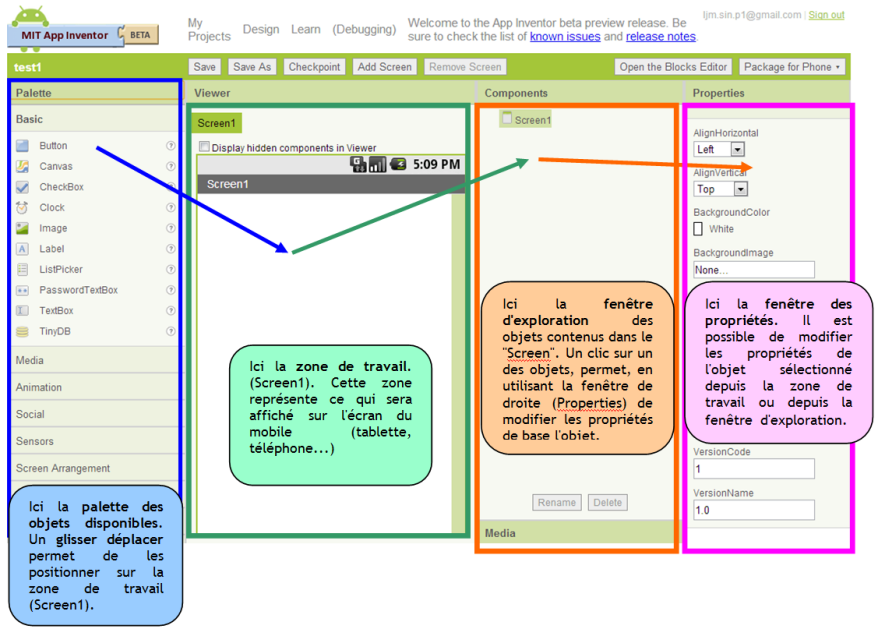Image resolution: width=878 pixels, height=629 pixels.
Task: Click the Remove Screen button
Action: (465, 67)
